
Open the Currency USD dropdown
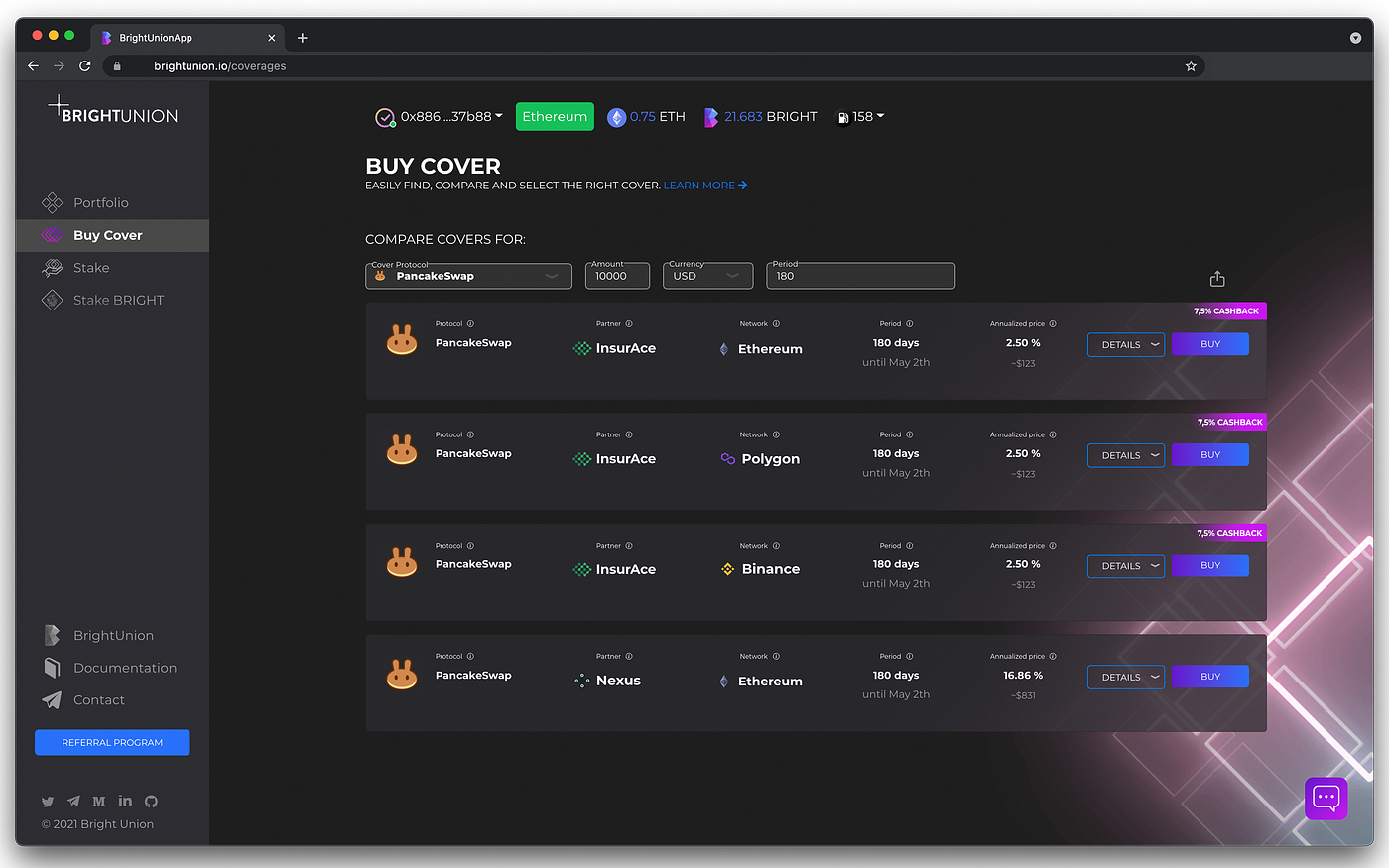point(707,276)
